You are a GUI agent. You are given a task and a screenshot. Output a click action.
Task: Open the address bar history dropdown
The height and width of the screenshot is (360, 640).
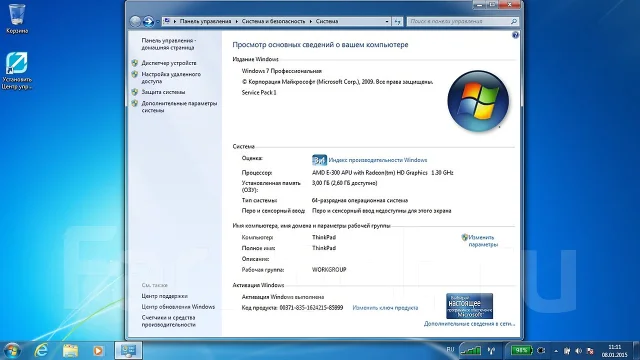[387, 21]
